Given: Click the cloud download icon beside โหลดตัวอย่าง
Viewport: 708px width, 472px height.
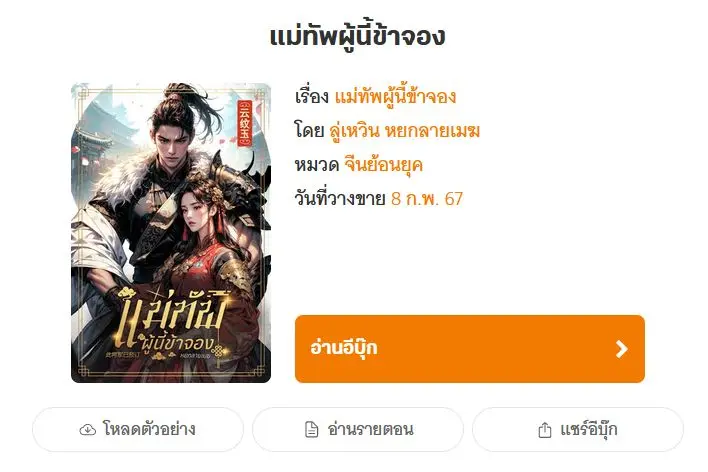Looking at the screenshot, I should point(88,430).
